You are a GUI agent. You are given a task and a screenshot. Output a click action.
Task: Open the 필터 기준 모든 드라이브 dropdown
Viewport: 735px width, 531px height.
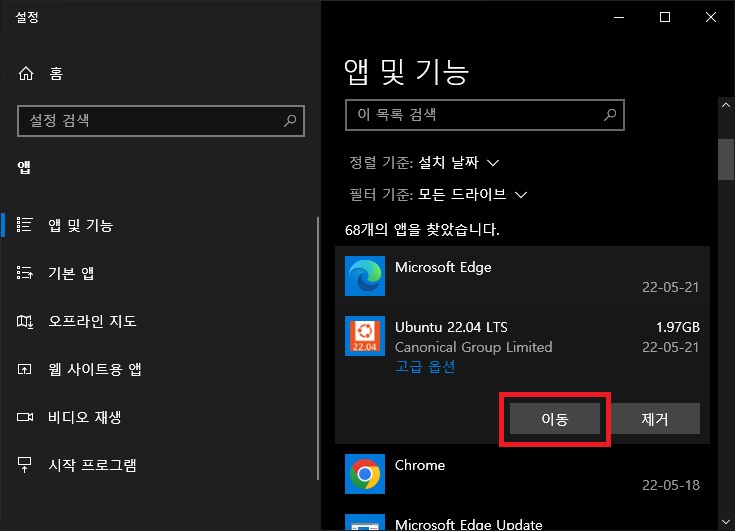click(x=472, y=194)
